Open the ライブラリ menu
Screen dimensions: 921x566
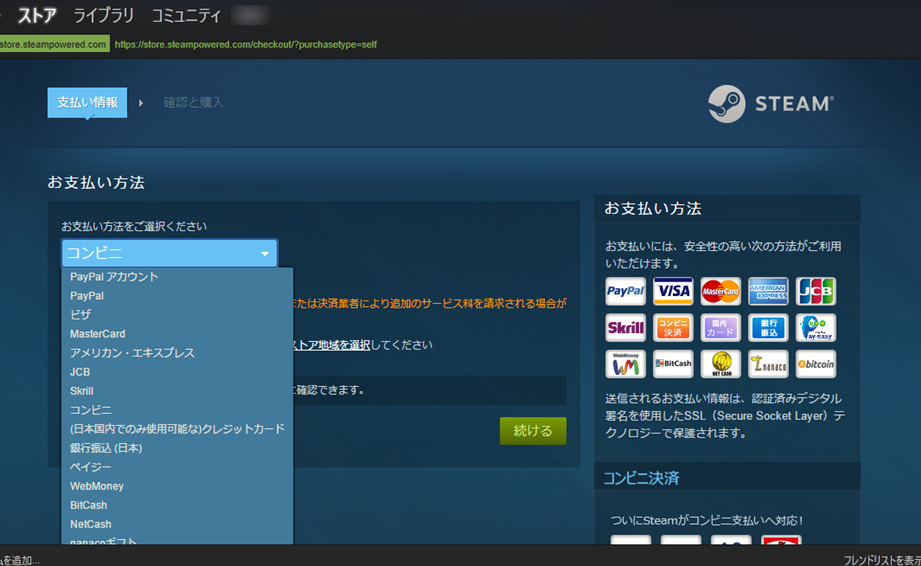104,16
